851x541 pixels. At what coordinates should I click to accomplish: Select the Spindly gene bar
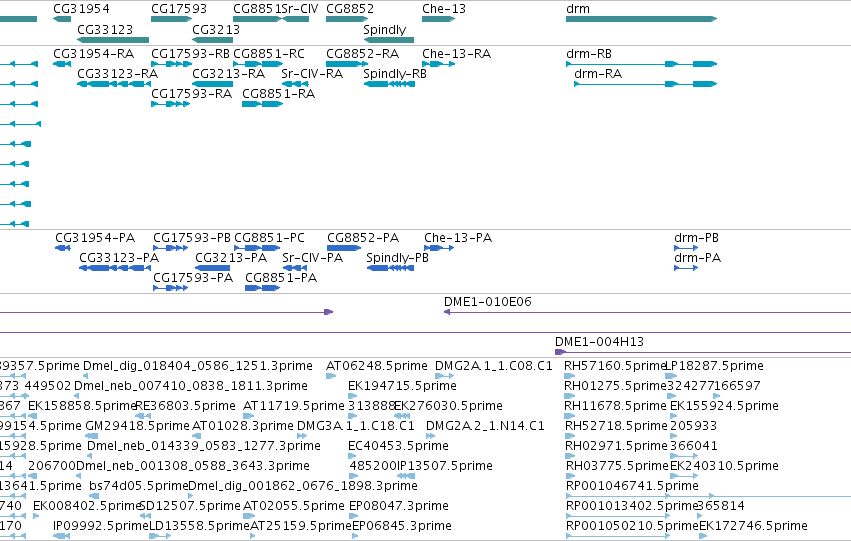(x=389, y=40)
